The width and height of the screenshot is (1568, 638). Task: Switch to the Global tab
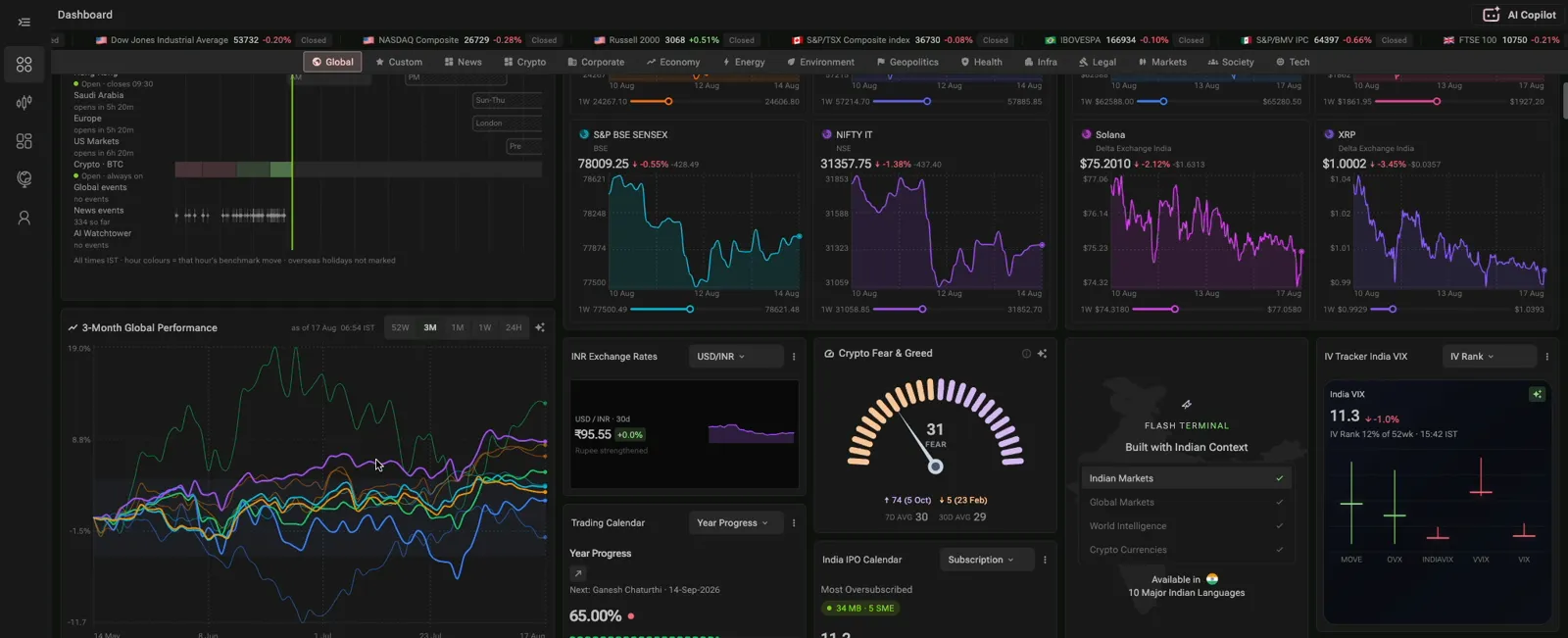333,62
